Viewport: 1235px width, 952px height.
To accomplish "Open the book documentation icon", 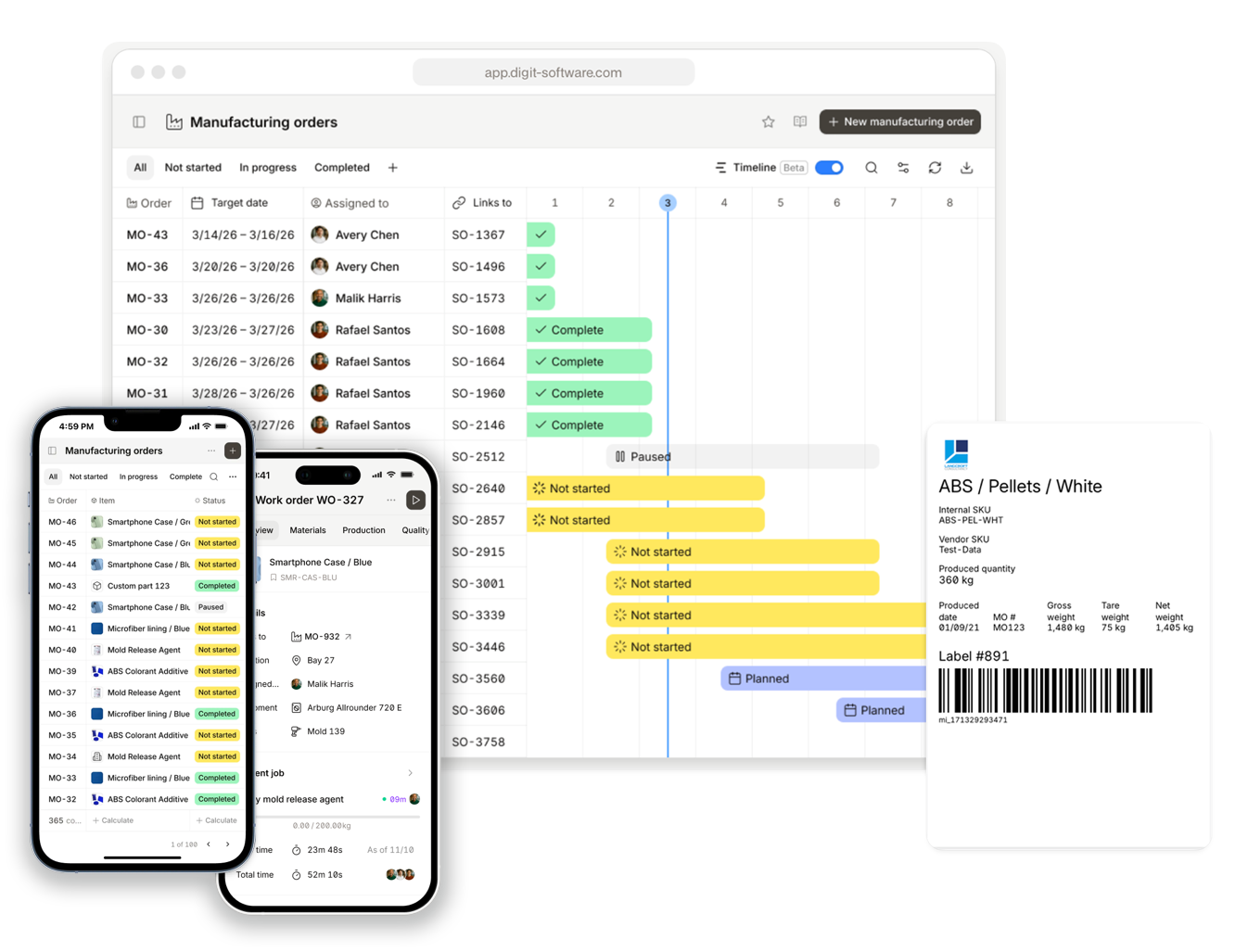I will [799, 121].
